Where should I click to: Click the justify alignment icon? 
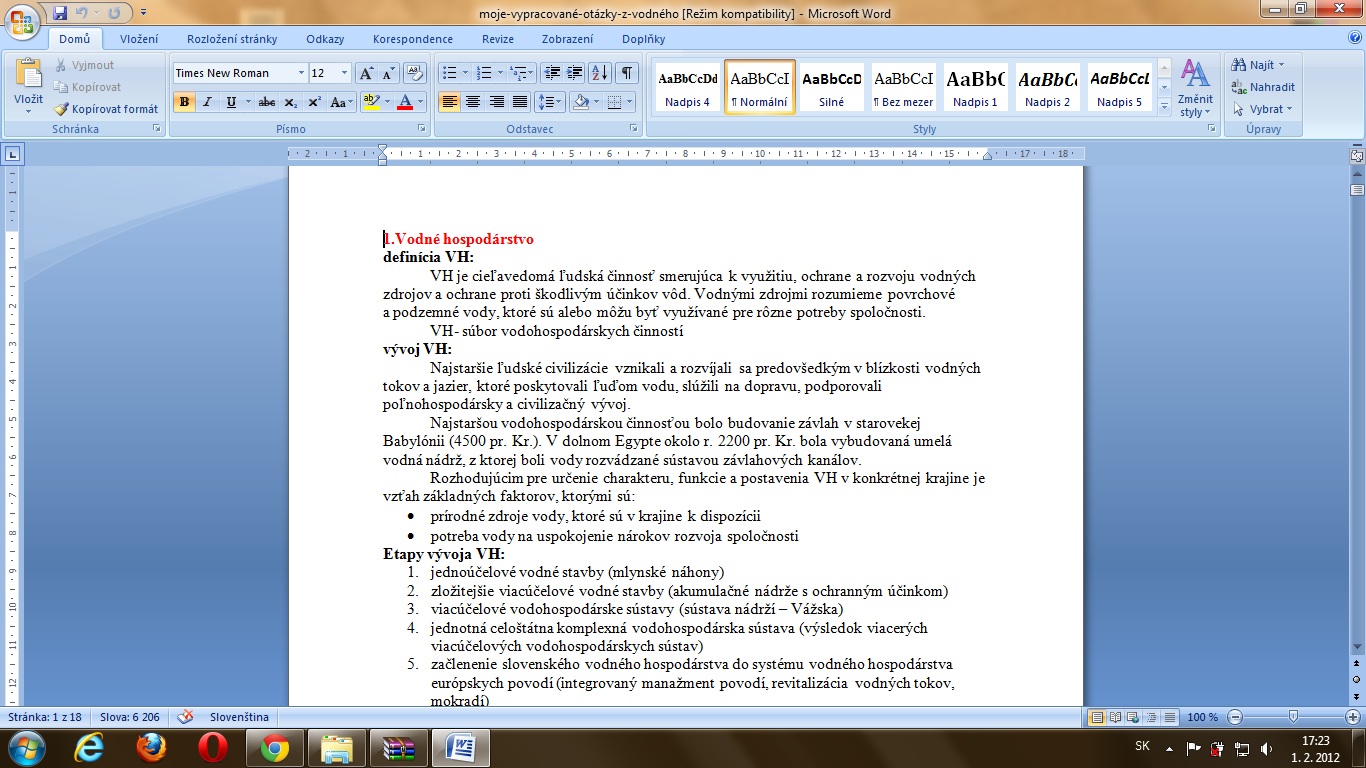coord(520,102)
